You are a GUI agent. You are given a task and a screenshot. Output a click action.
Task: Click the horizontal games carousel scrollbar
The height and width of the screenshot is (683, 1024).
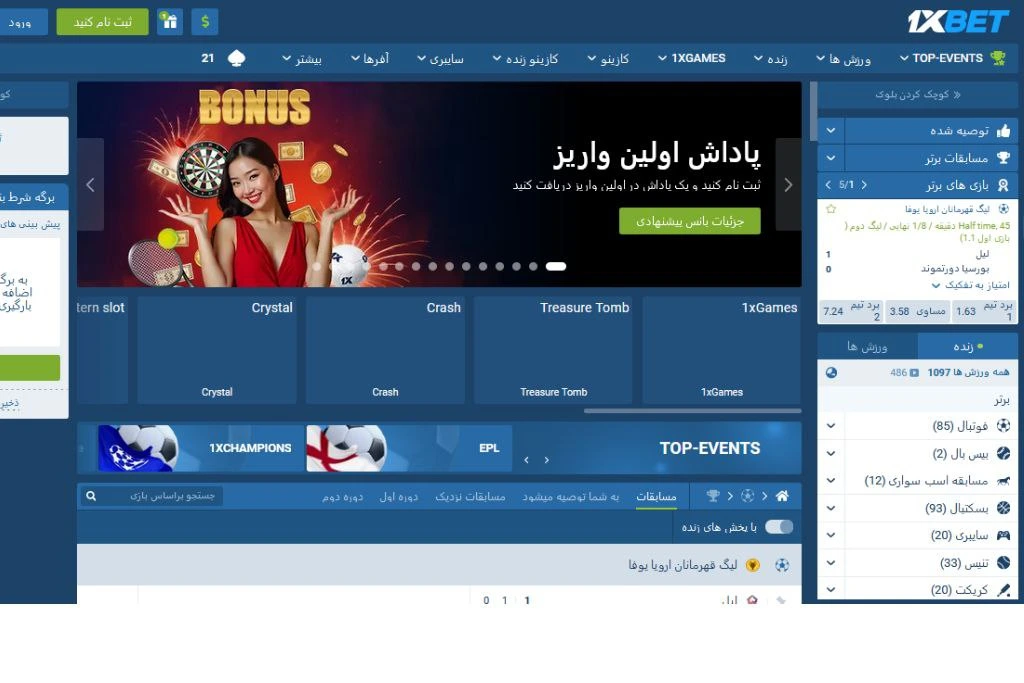pos(692,411)
